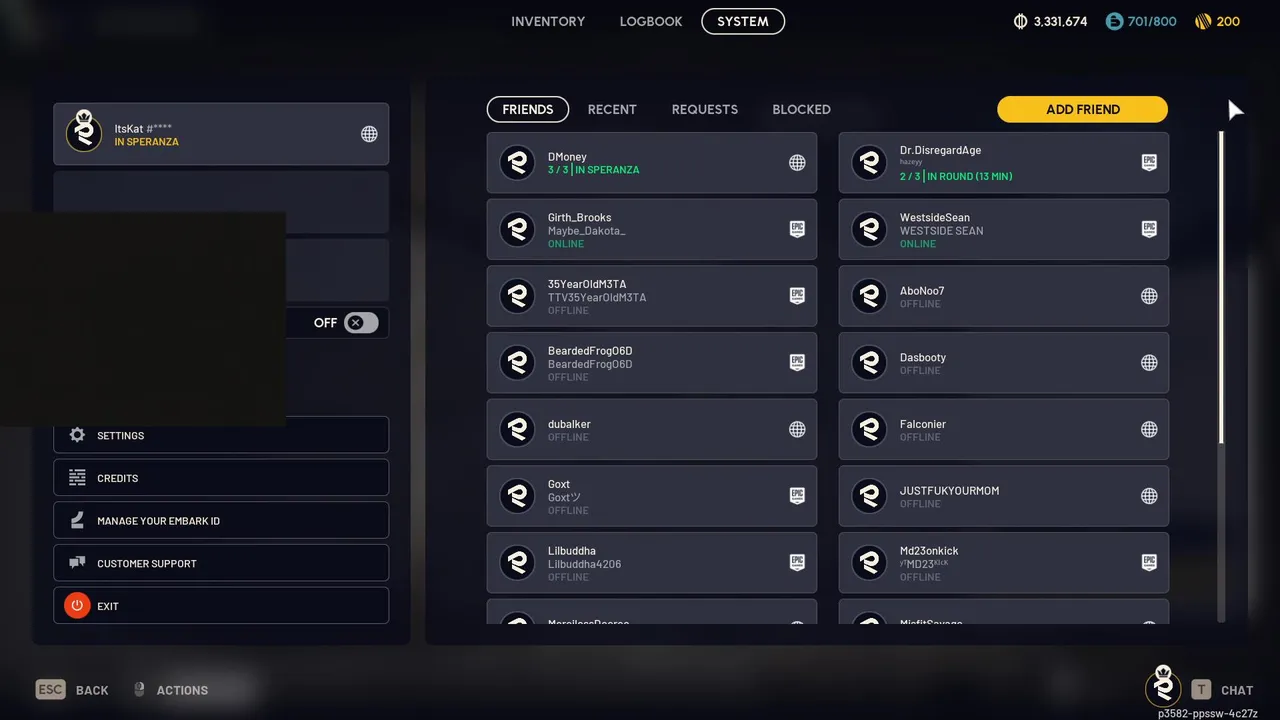Open Settings
The height and width of the screenshot is (720, 1280).
tap(221, 435)
